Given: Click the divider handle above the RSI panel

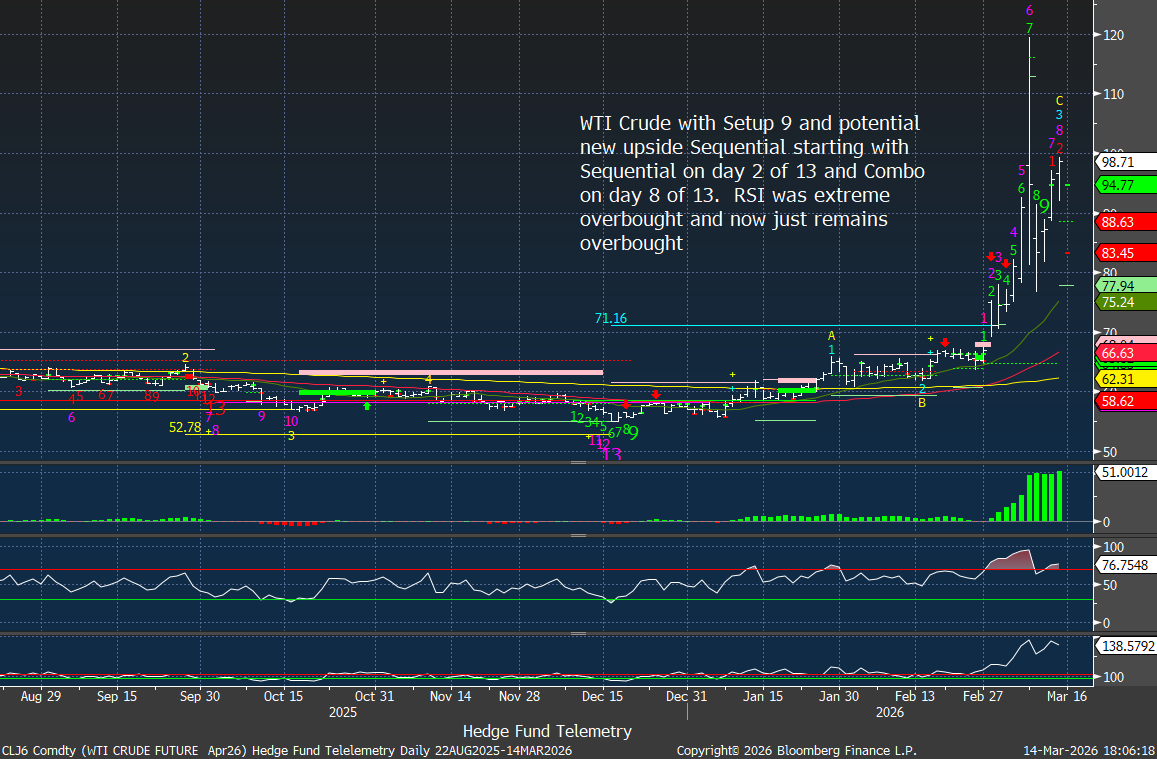Looking at the screenshot, I should pyautogui.click(x=578, y=536).
